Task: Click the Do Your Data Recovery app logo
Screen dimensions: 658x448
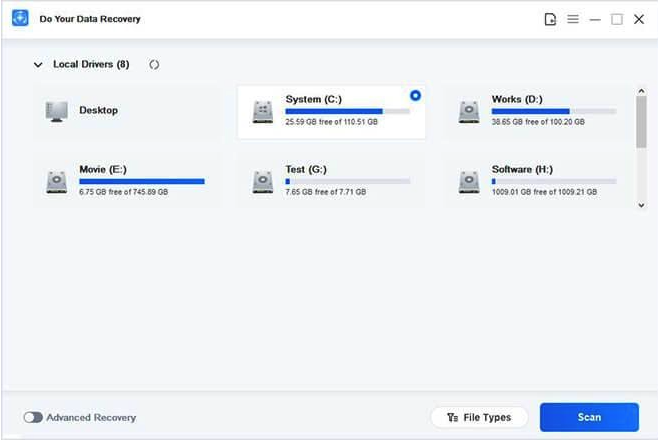Action: (x=20, y=18)
